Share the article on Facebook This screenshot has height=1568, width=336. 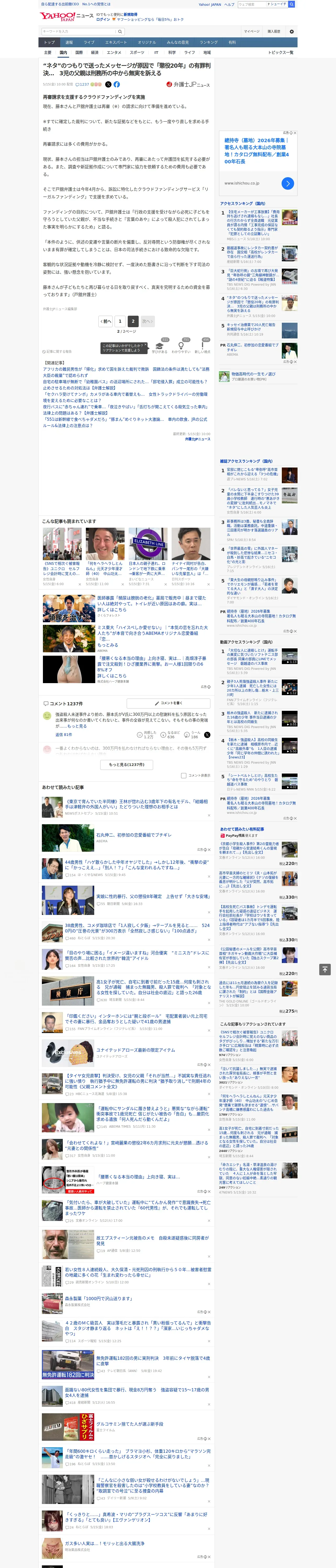(116, 85)
